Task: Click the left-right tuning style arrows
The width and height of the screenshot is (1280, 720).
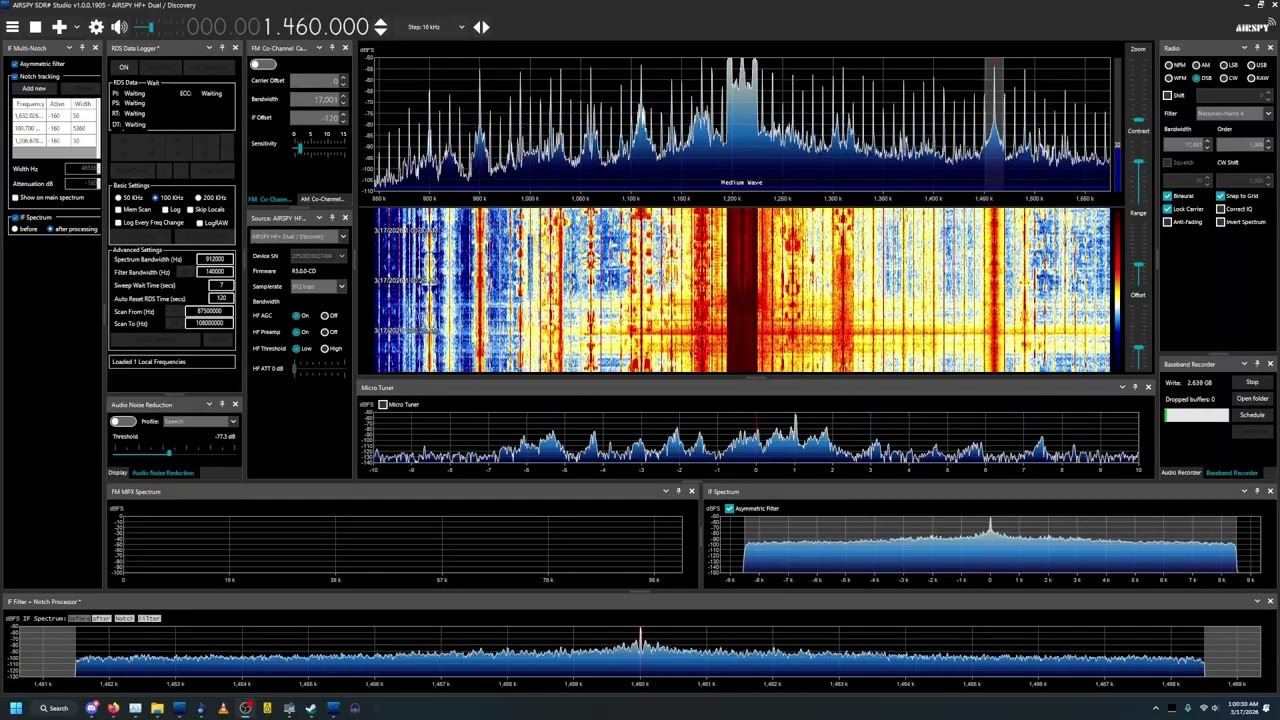Action: point(481,27)
